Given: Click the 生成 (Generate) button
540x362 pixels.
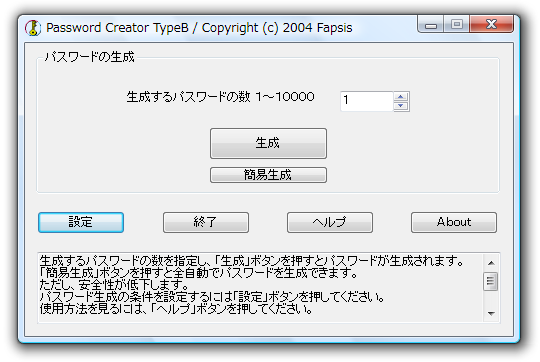Looking at the screenshot, I should coord(268,143).
